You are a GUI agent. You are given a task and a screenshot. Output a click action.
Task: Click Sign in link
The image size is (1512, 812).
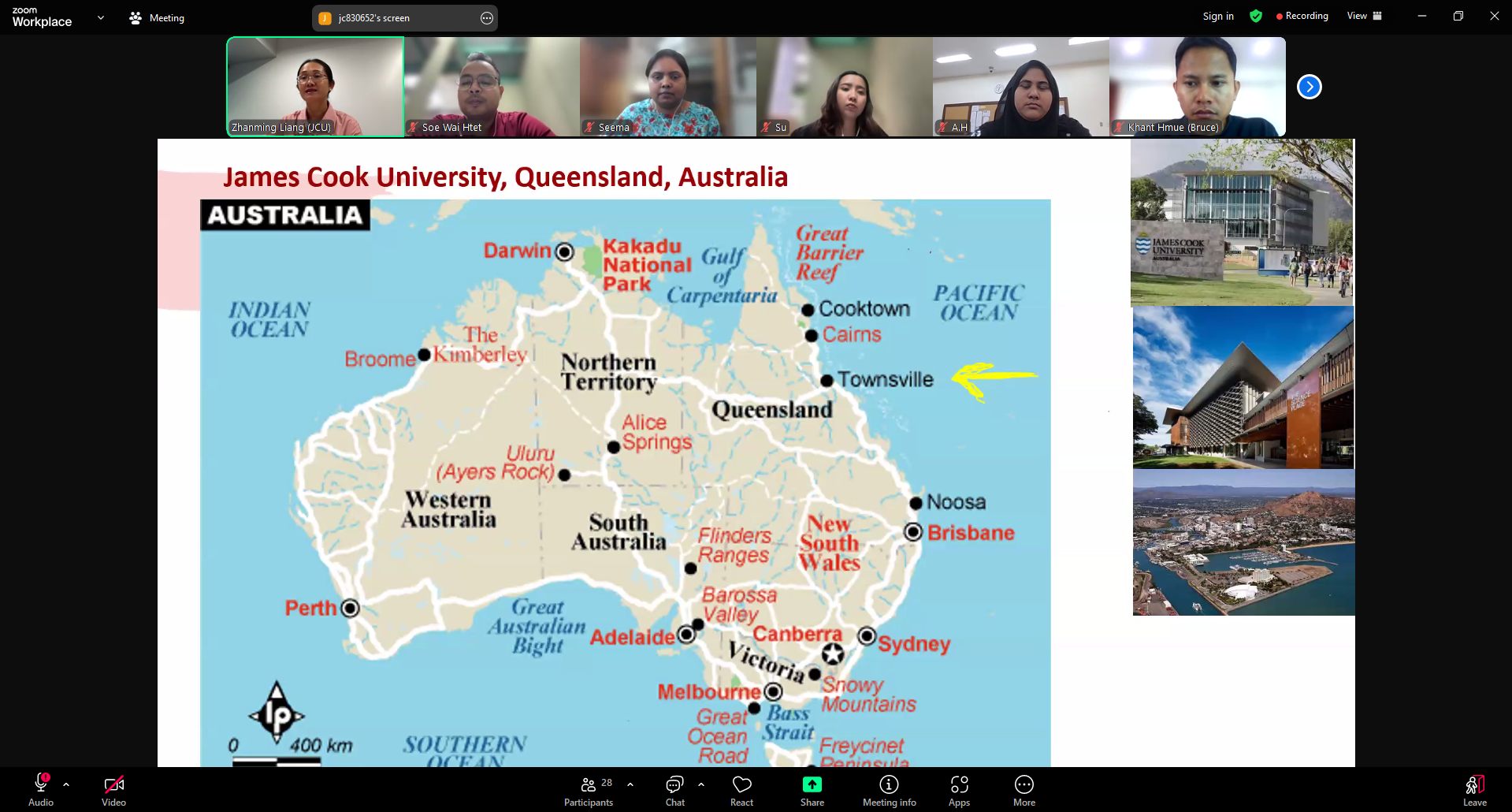[x=1218, y=16]
